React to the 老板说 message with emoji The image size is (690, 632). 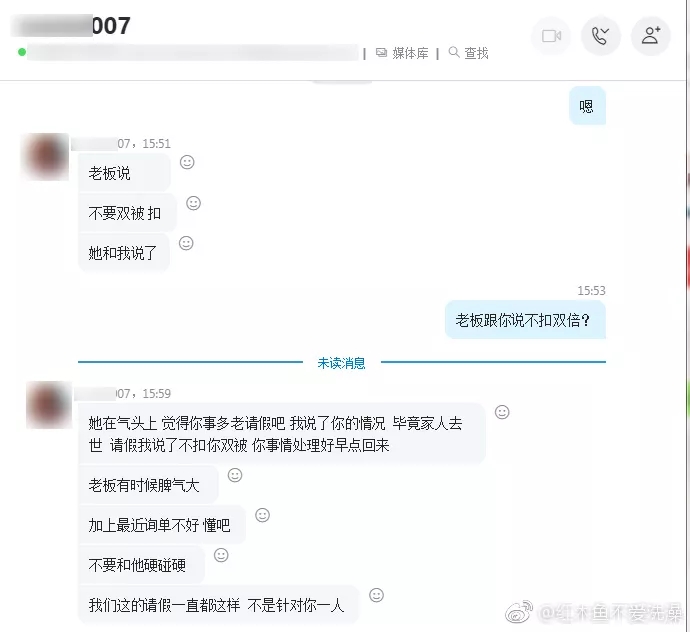point(187,162)
